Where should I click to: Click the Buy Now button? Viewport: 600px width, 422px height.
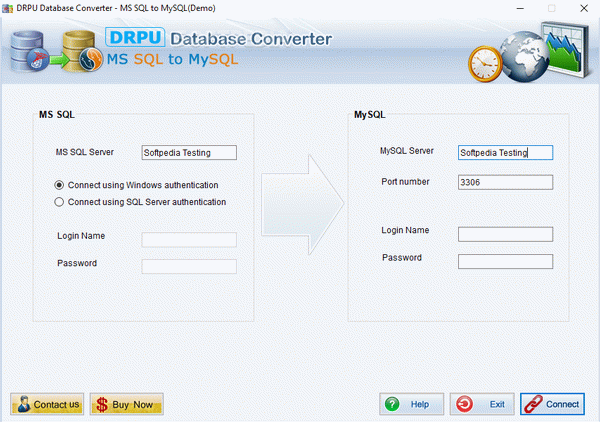point(127,404)
